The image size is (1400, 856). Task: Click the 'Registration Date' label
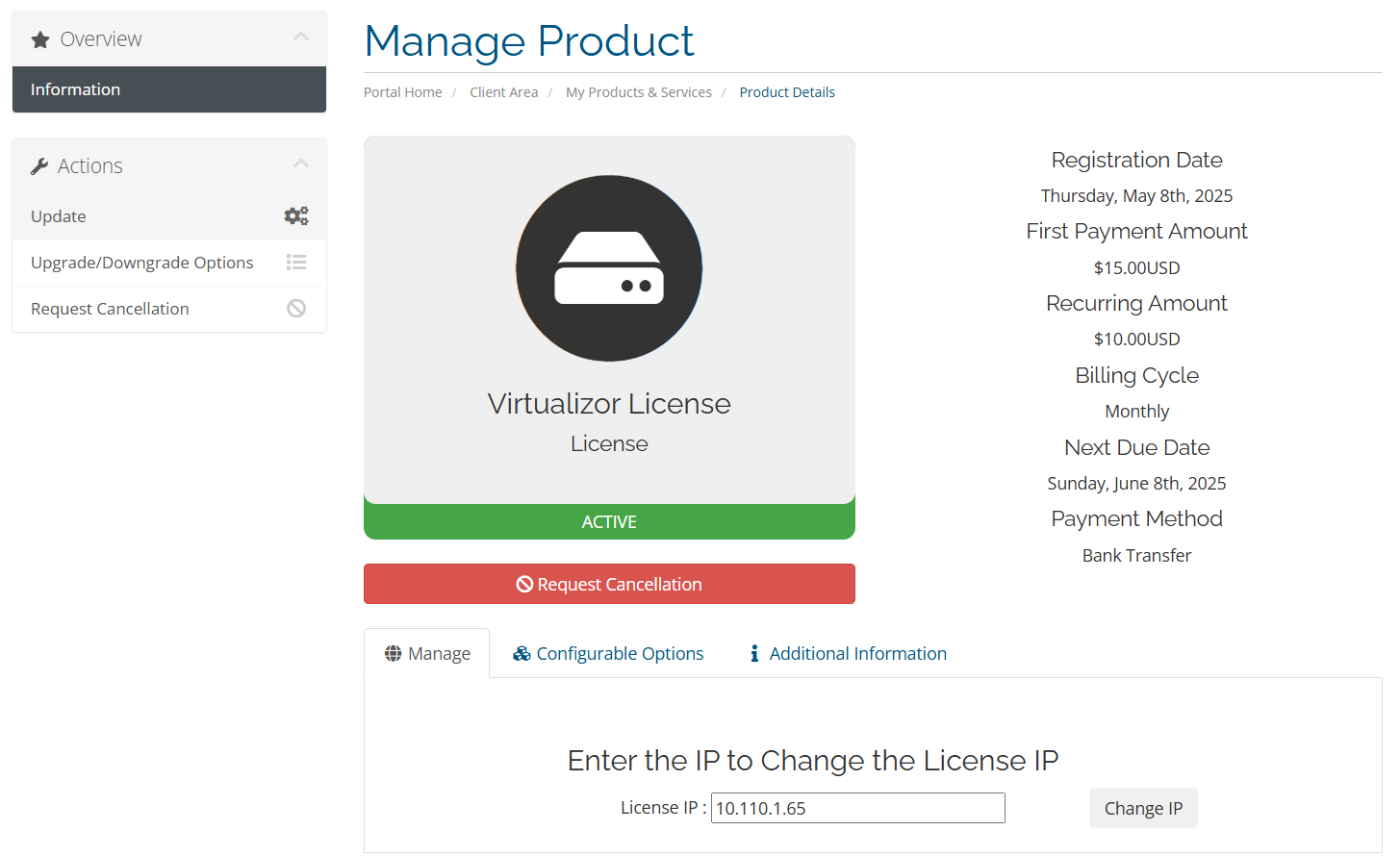(1136, 160)
